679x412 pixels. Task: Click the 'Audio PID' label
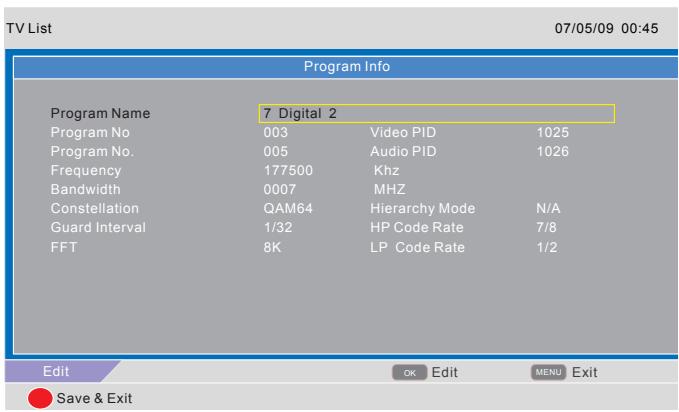[403, 152]
